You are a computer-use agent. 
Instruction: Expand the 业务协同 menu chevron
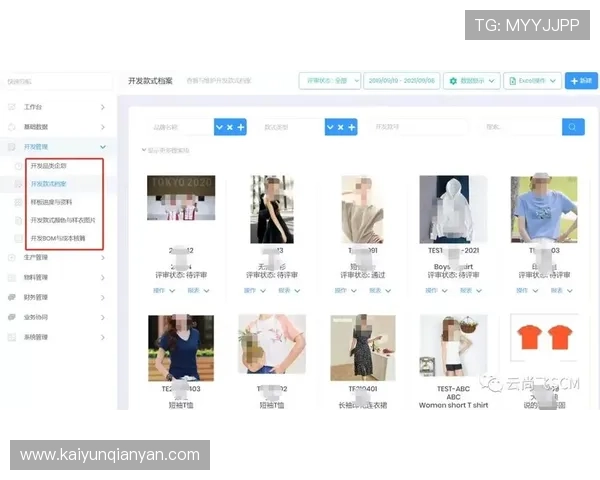103,317
